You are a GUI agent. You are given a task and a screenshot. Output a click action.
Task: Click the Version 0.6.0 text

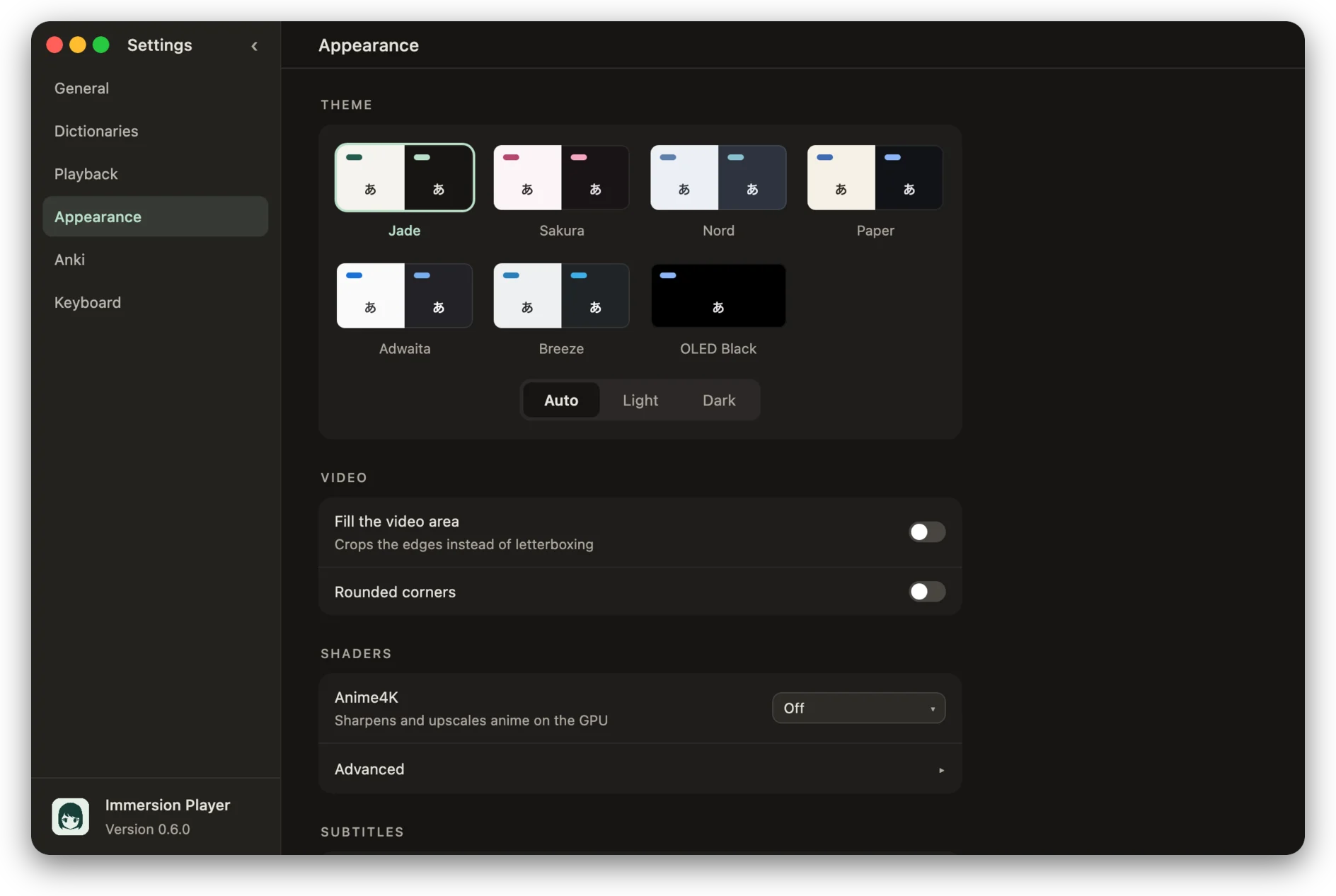click(x=148, y=829)
